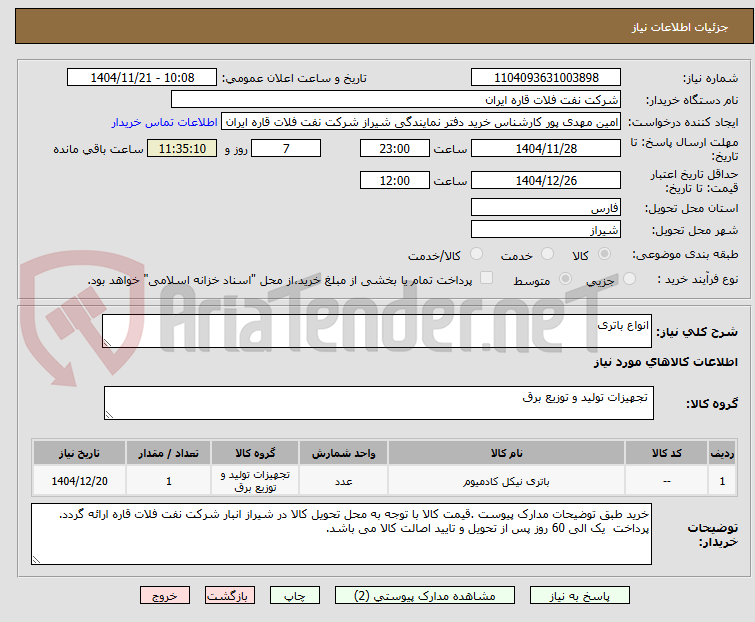This screenshot has width=755, height=622.
Task: Click the resize handle of buyer notes box
Action: (36, 559)
